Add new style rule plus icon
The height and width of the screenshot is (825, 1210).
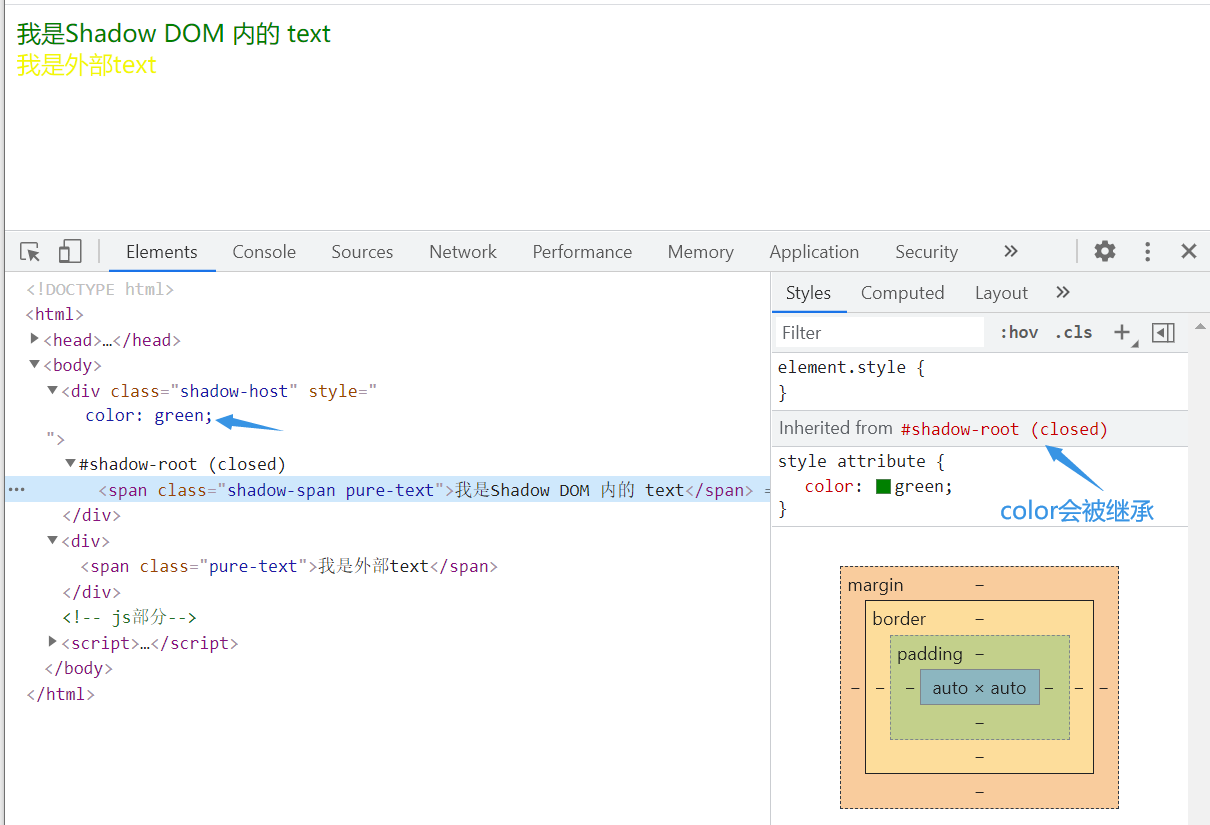tap(1123, 333)
